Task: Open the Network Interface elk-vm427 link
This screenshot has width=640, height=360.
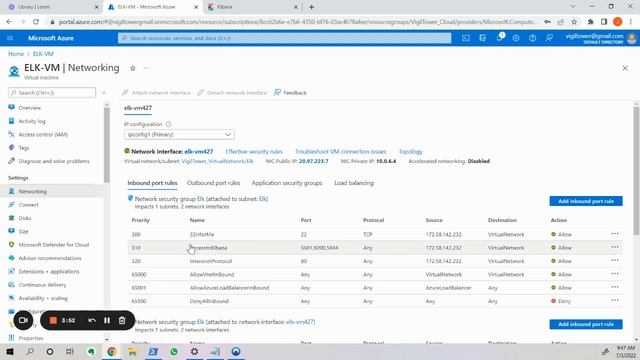Action: click(199, 151)
